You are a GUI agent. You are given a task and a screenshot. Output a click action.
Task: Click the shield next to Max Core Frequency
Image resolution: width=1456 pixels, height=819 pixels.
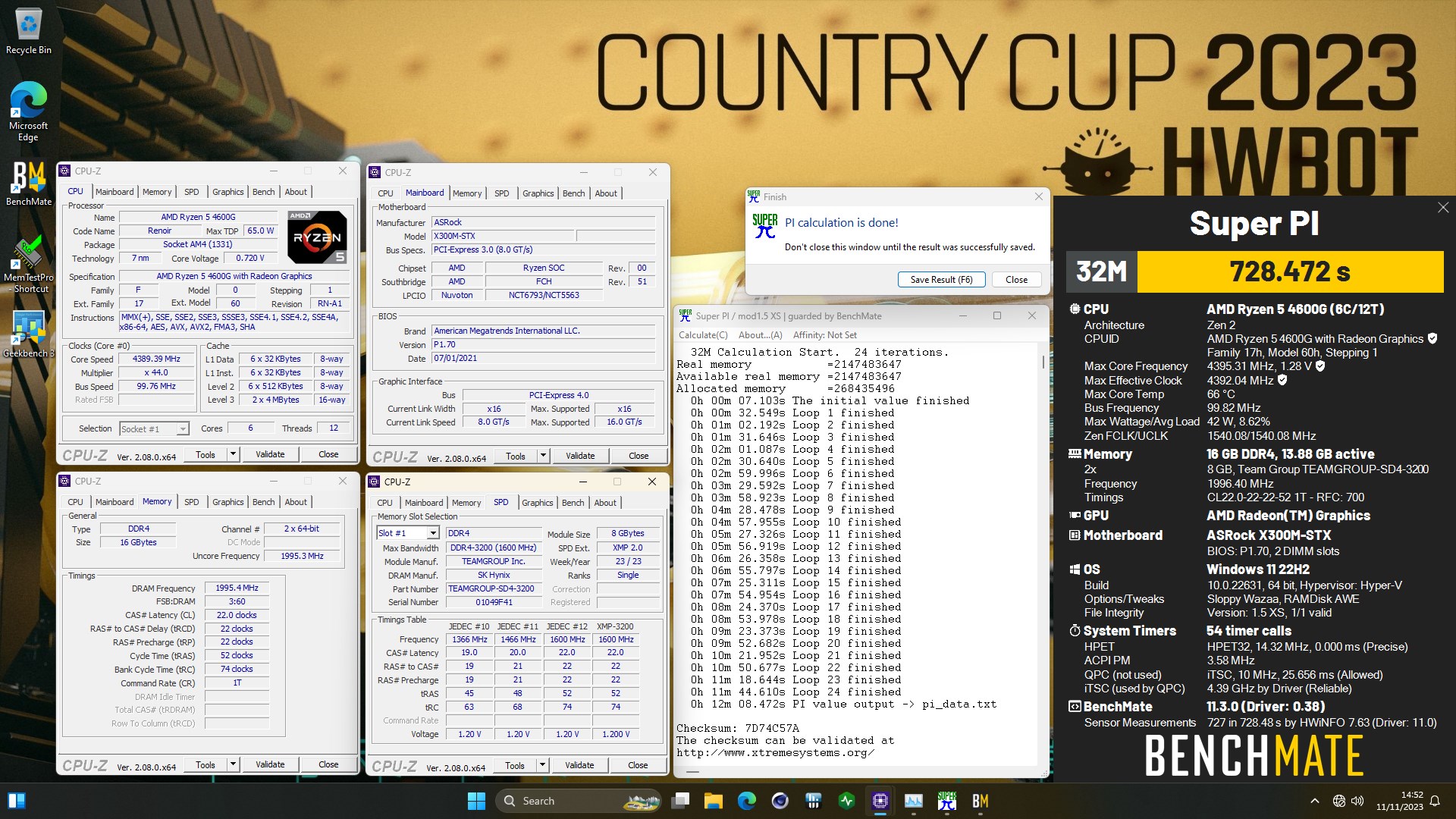tap(1320, 366)
